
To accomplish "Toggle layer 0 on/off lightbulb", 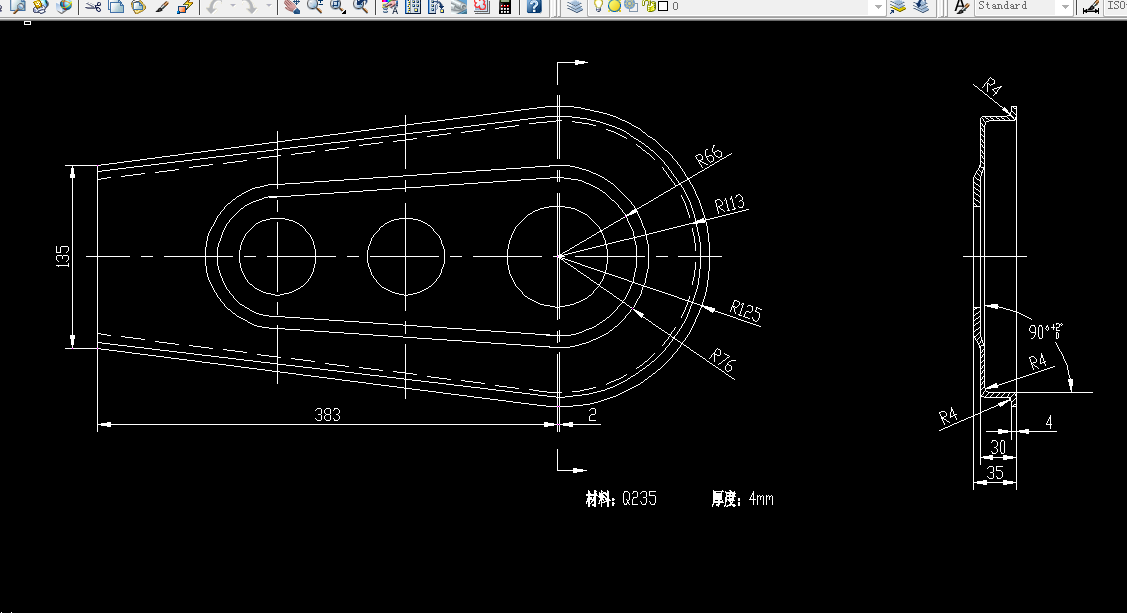I will pos(597,6).
